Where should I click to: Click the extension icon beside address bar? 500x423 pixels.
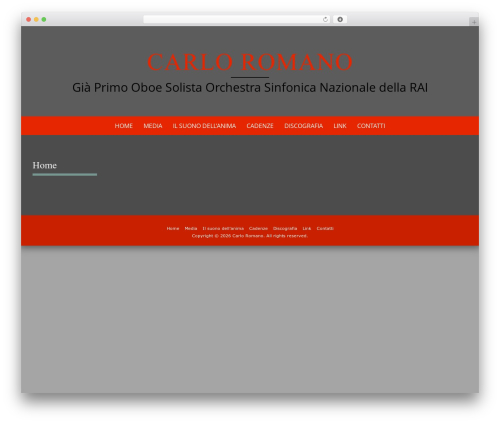point(340,19)
